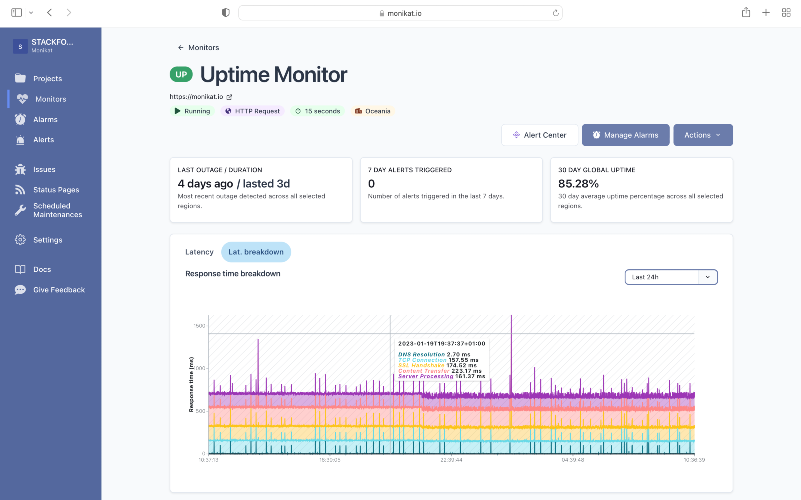The image size is (801, 500).
Task: Switch to the Latency tab
Action: 199,252
